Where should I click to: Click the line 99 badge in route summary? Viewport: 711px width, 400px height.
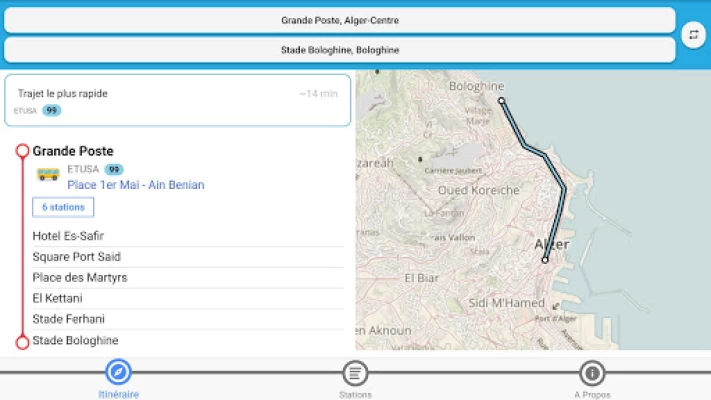click(x=52, y=111)
